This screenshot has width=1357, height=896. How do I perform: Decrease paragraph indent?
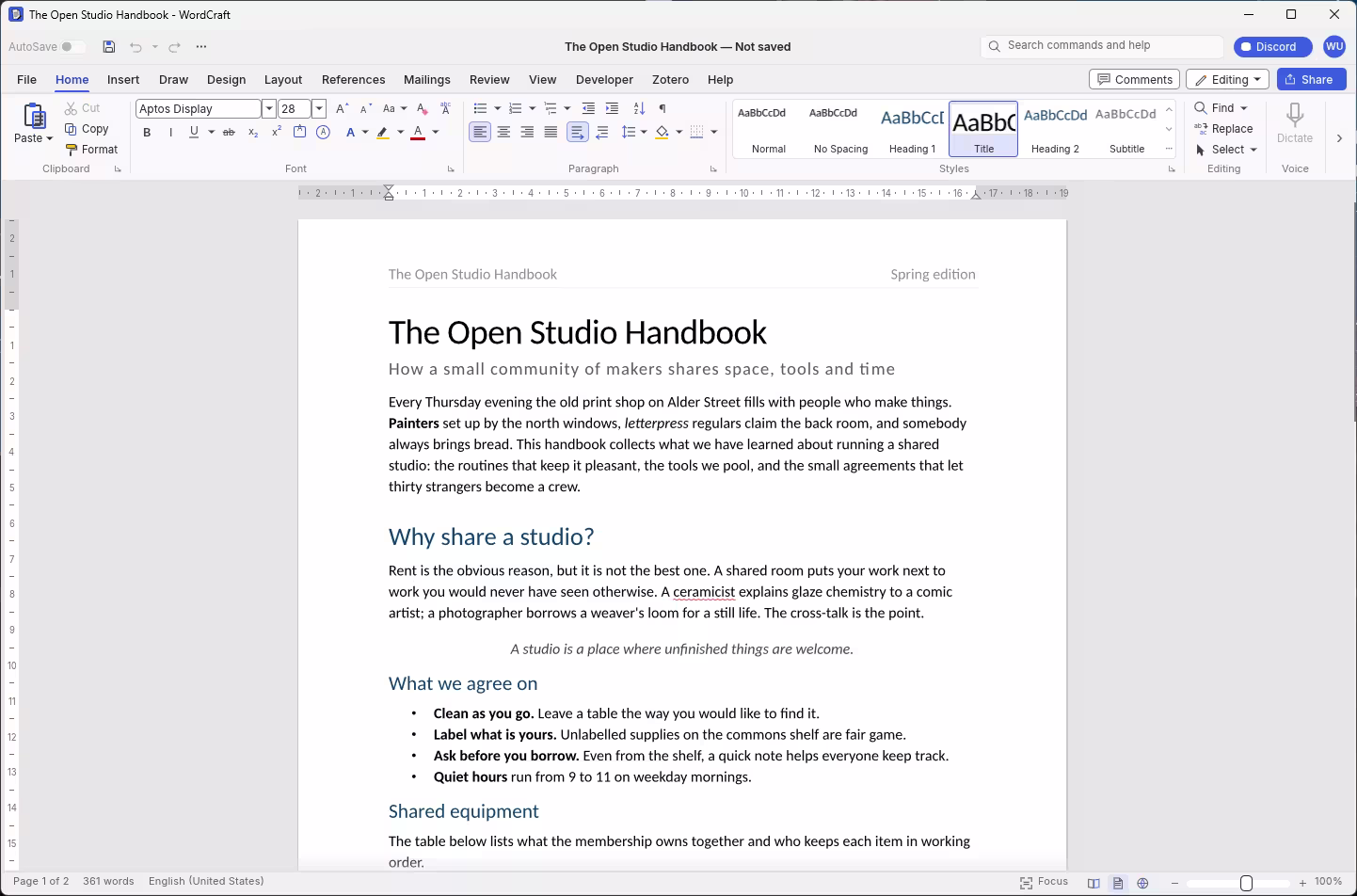click(x=589, y=109)
